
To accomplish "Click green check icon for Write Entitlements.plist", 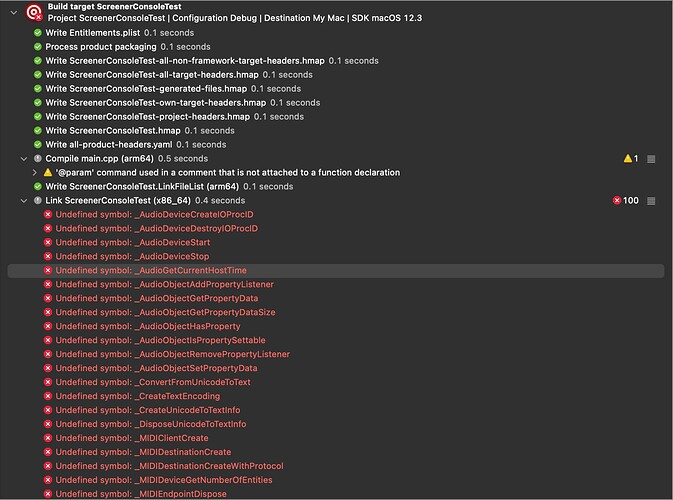I will coord(38,33).
